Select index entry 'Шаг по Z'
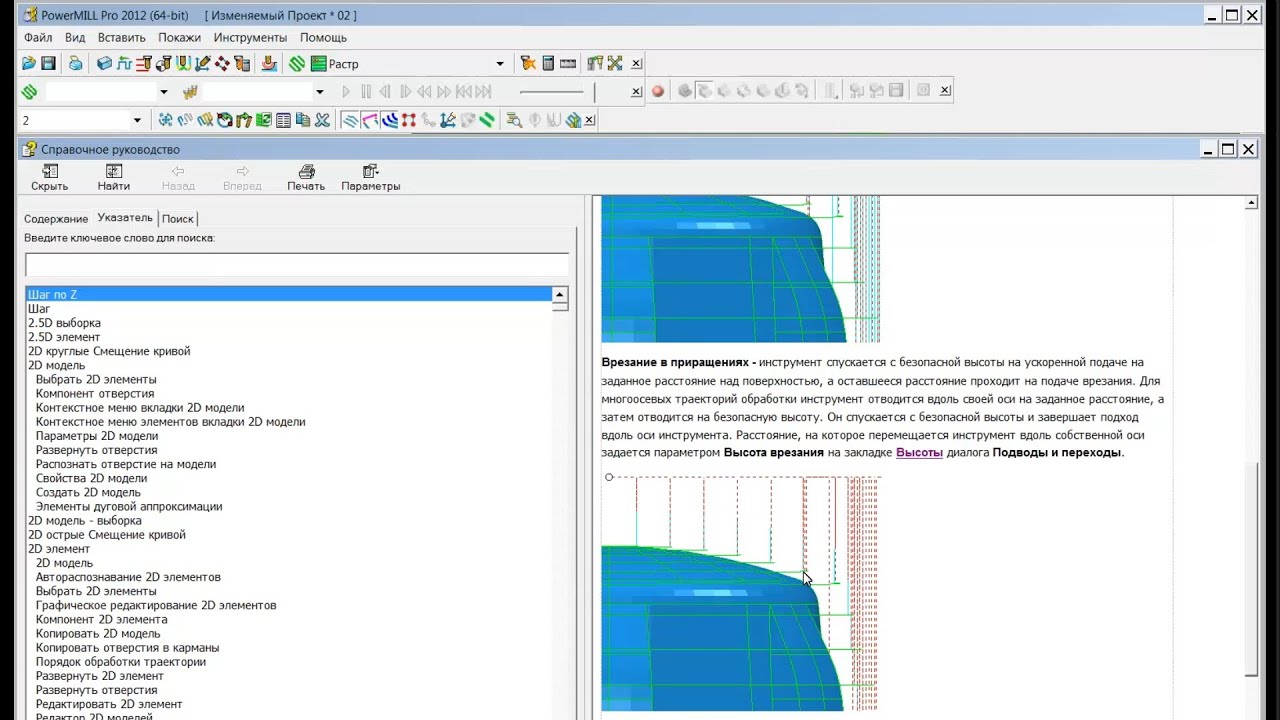This screenshot has width=1280, height=720. [x=288, y=295]
